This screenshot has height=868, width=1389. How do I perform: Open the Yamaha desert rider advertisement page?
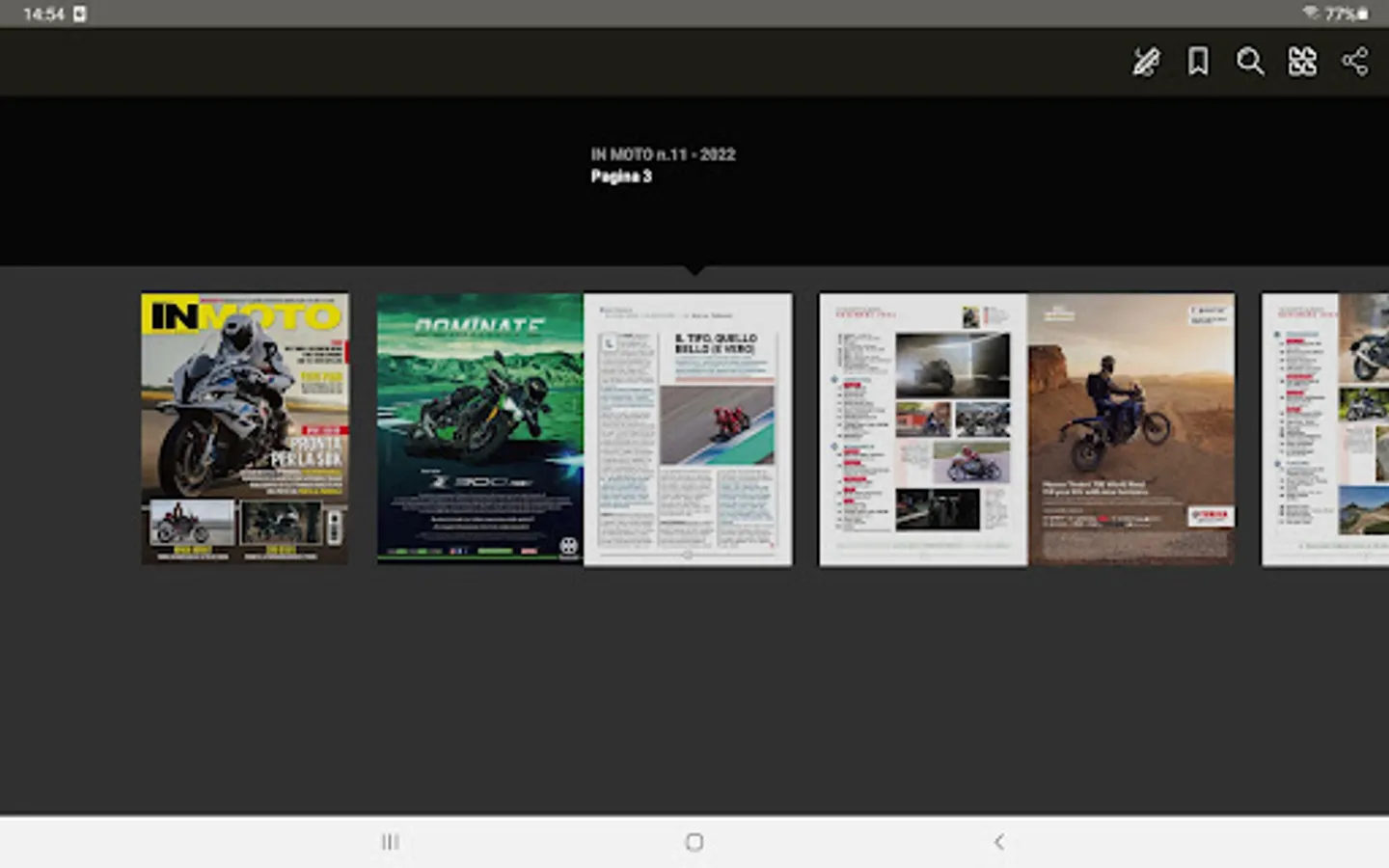pos(1131,429)
